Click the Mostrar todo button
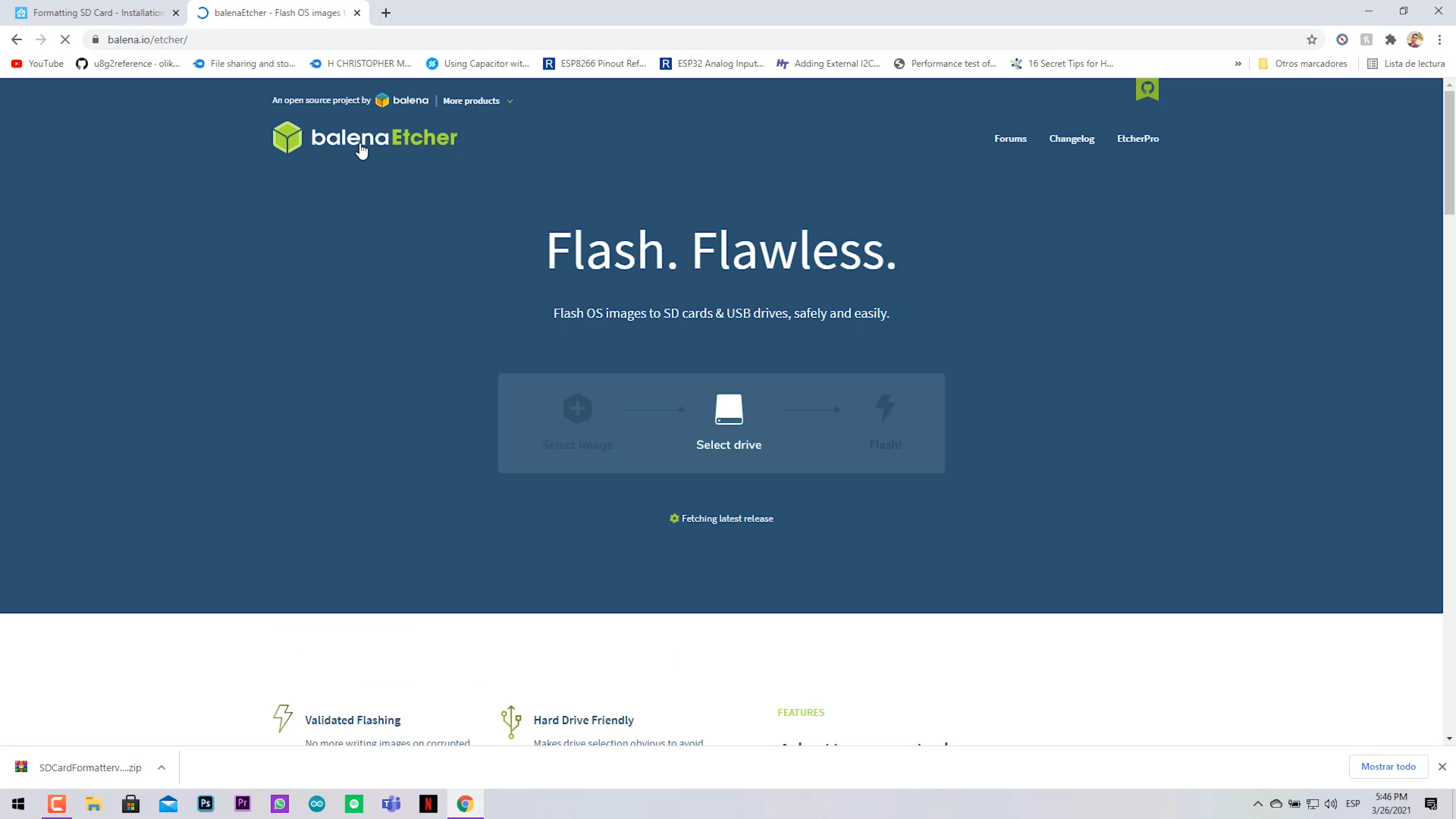 (x=1388, y=767)
